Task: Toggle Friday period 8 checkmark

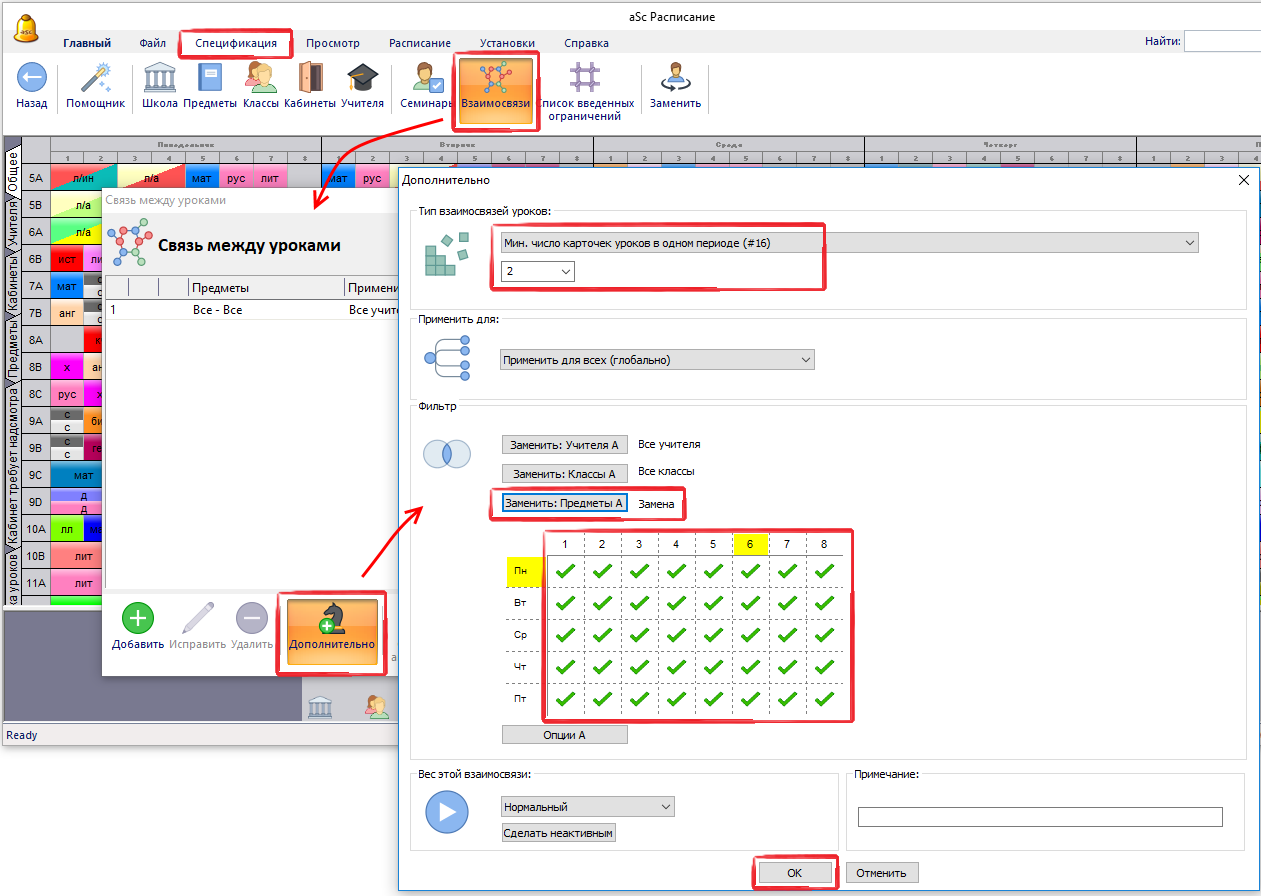Action: [x=824, y=699]
